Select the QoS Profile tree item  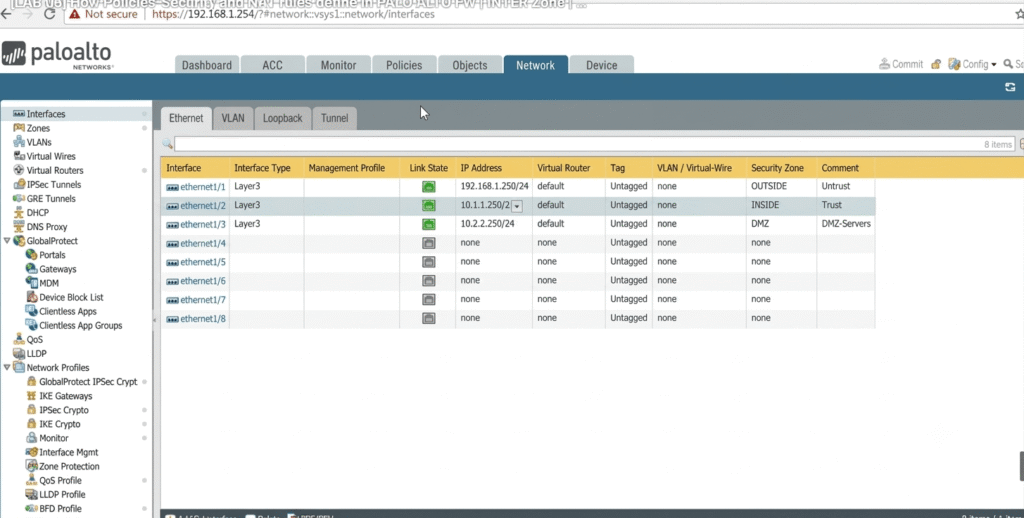pyautogui.click(x=60, y=480)
